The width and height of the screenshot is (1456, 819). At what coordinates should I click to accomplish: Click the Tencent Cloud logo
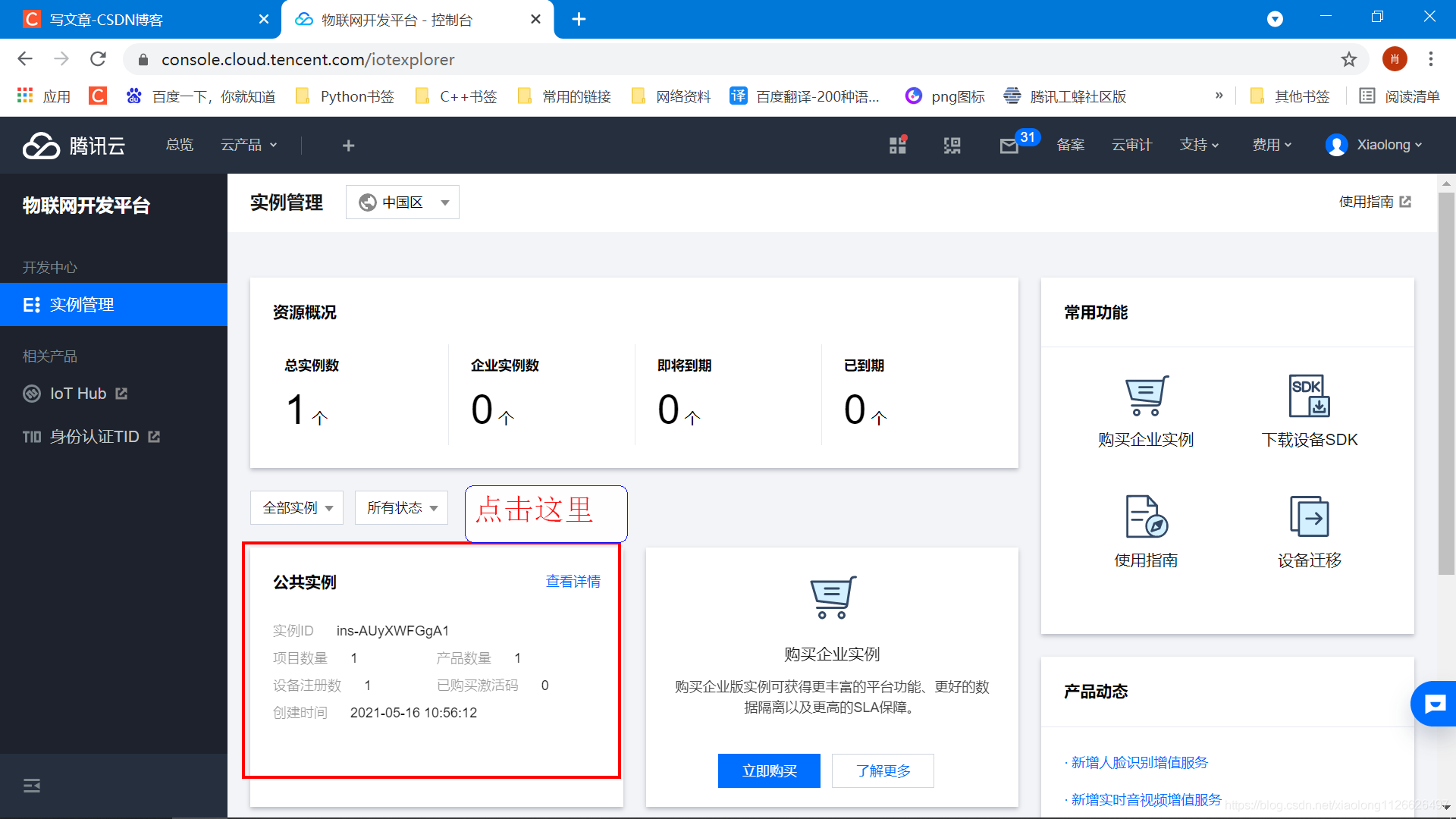point(74,146)
